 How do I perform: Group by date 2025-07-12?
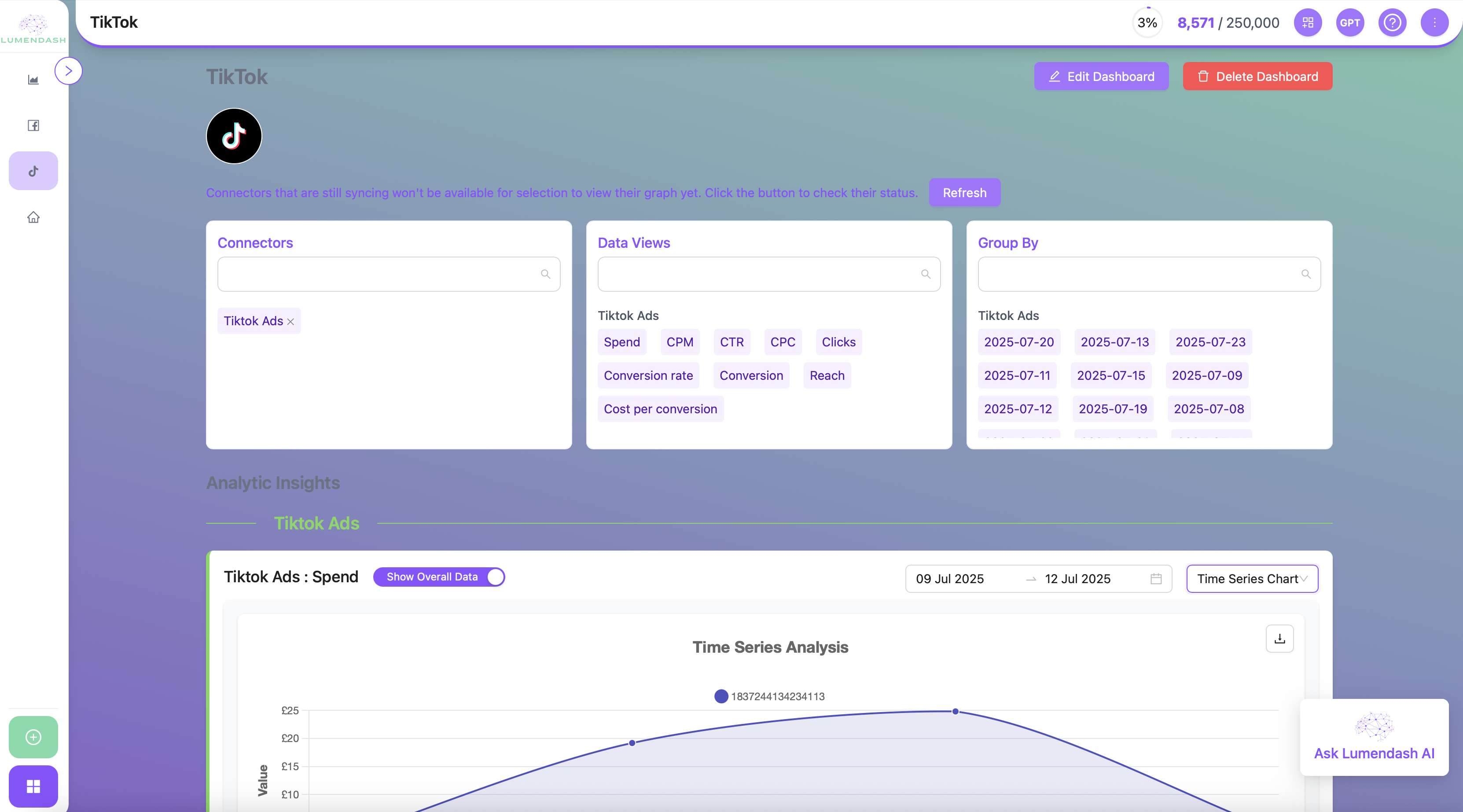pyautogui.click(x=1018, y=409)
